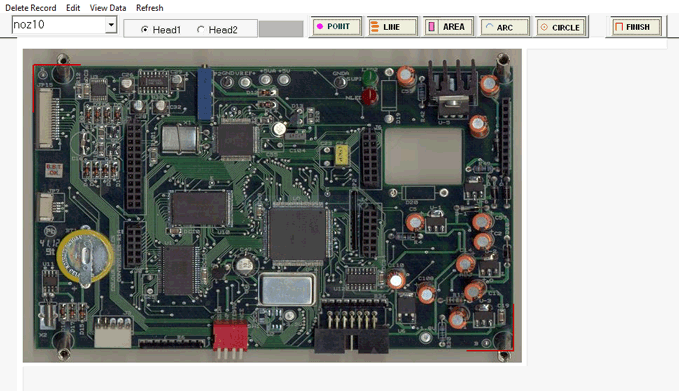Click Refresh in the menu bar
The height and width of the screenshot is (391, 679).
point(149,8)
